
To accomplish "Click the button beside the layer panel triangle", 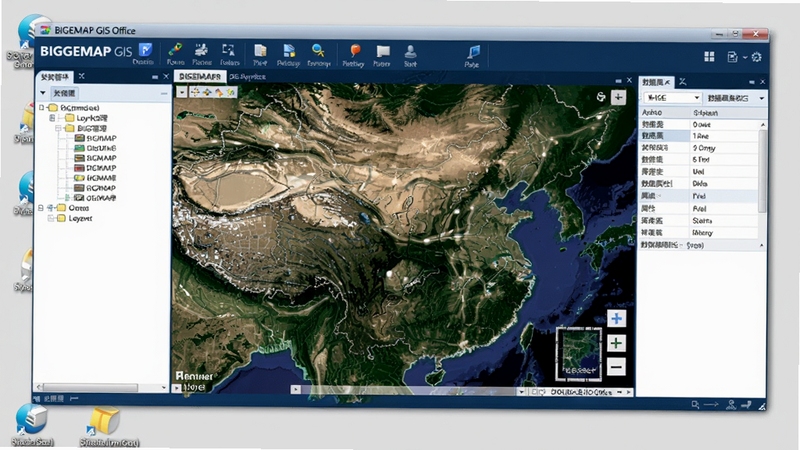I will 64,93.
